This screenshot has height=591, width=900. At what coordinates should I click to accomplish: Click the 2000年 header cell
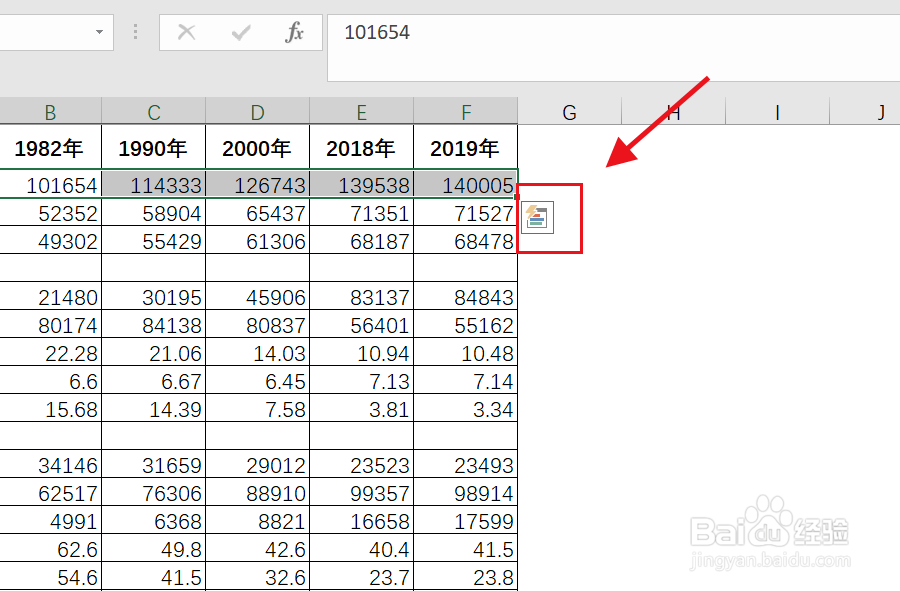pyautogui.click(x=258, y=147)
